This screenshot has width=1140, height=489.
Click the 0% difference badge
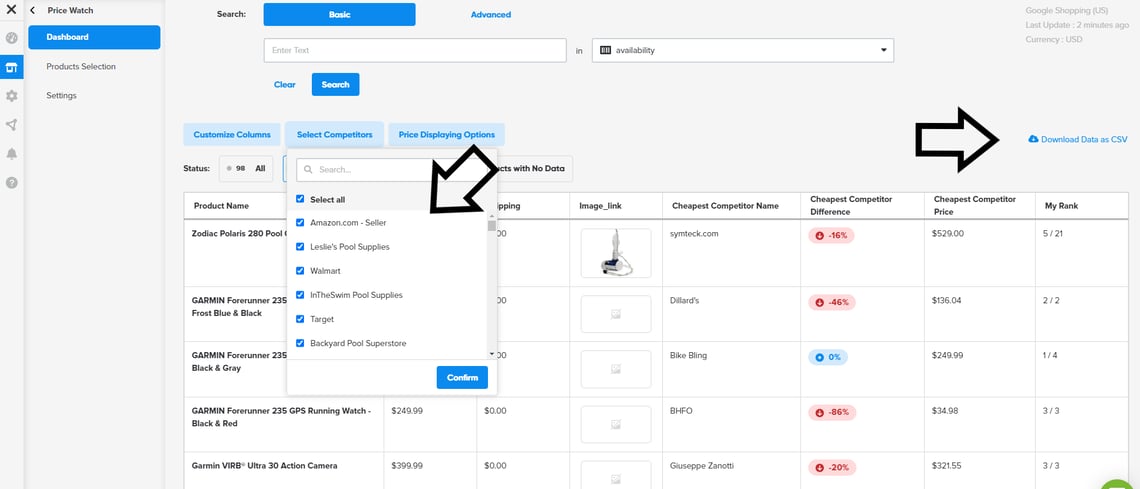[x=828, y=357]
